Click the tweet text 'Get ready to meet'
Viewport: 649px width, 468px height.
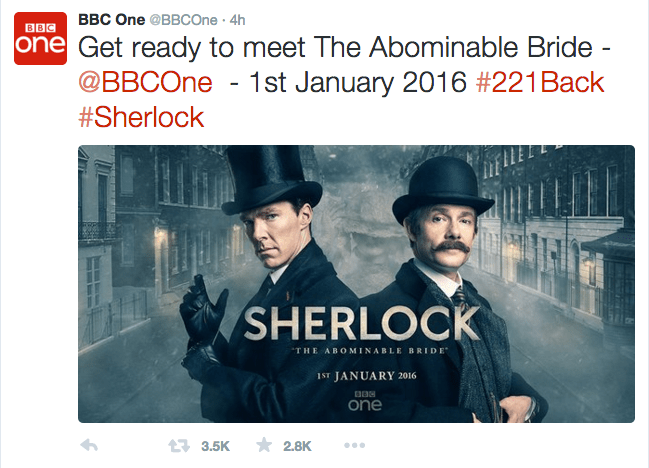coord(192,48)
